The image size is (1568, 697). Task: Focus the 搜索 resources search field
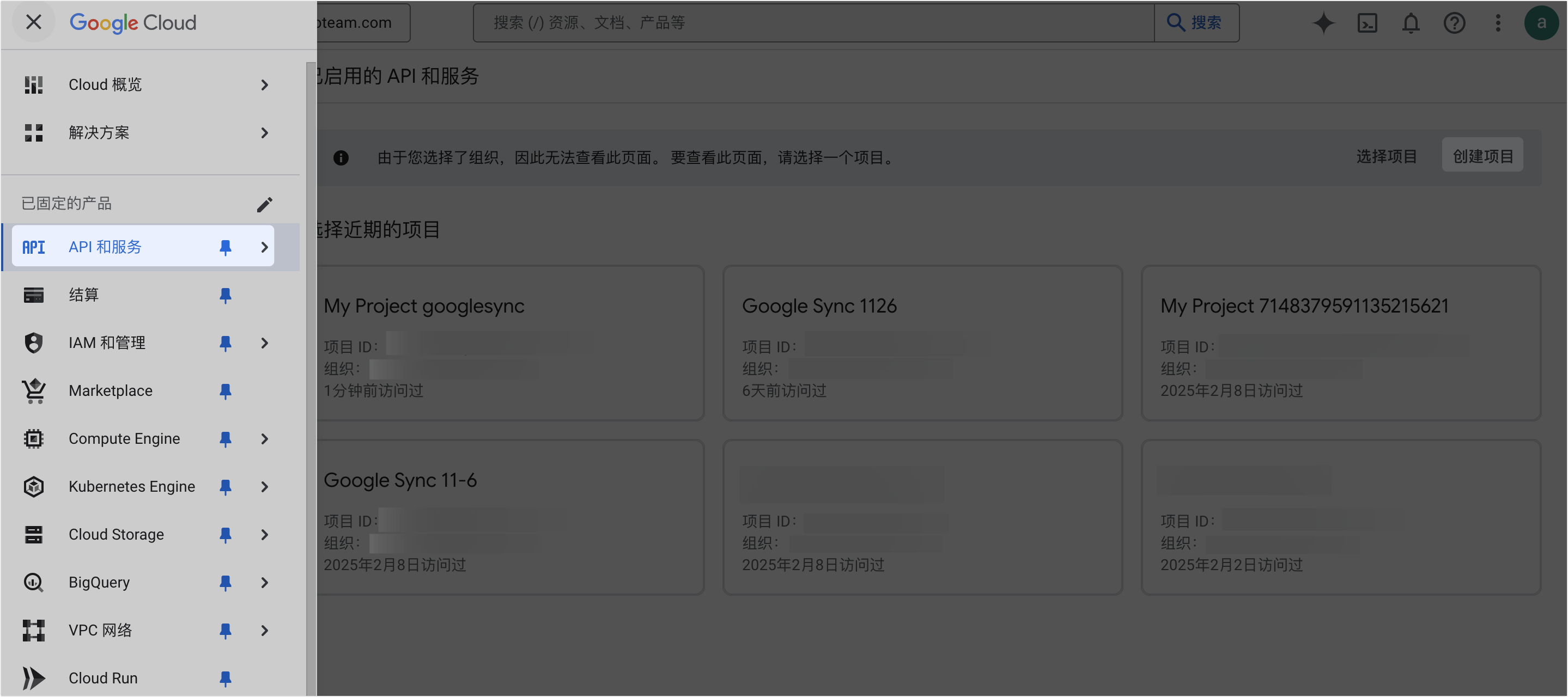(813, 22)
